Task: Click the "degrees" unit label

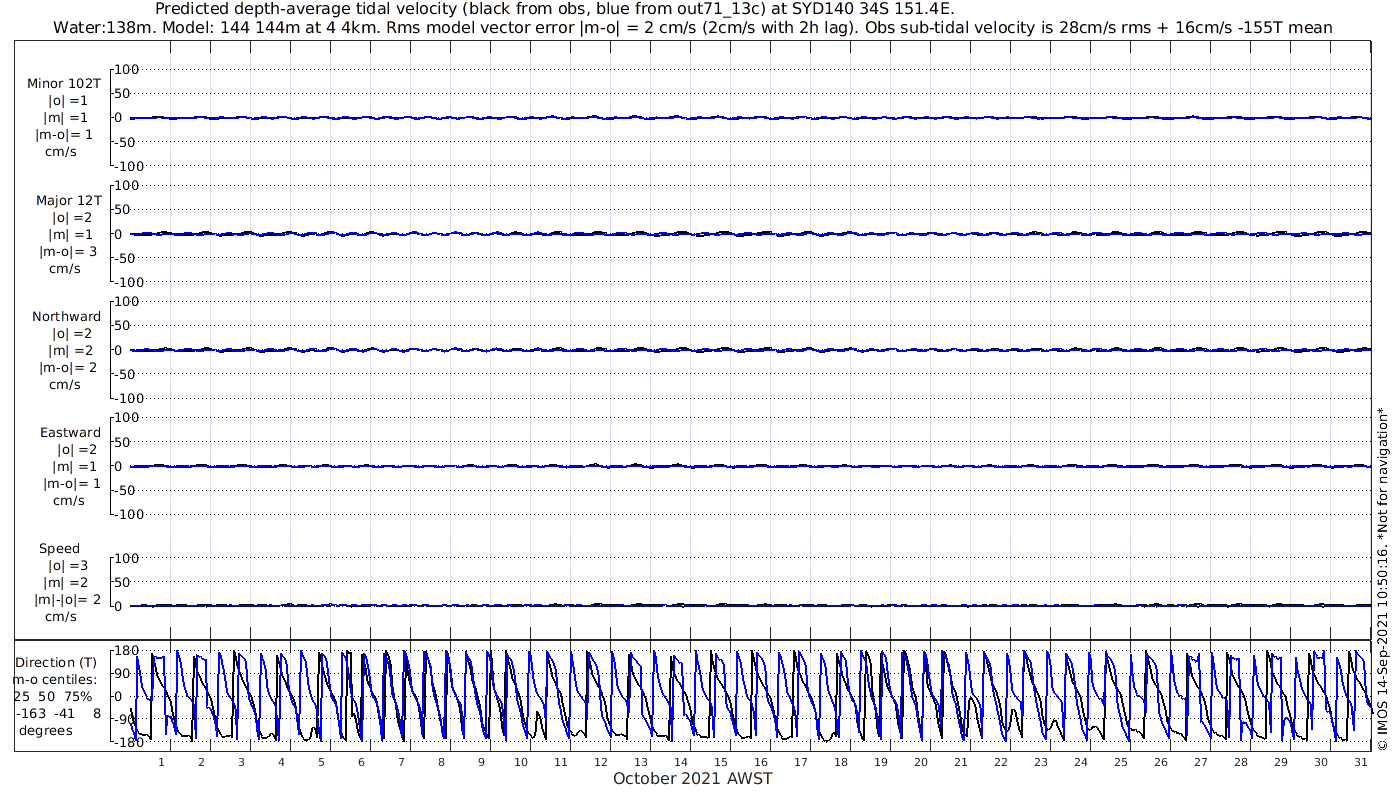Action: point(46,730)
